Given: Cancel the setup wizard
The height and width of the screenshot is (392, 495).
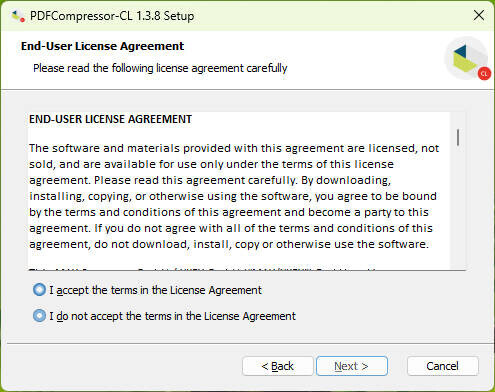Looking at the screenshot, I should pyautogui.click(x=442, y=366).
